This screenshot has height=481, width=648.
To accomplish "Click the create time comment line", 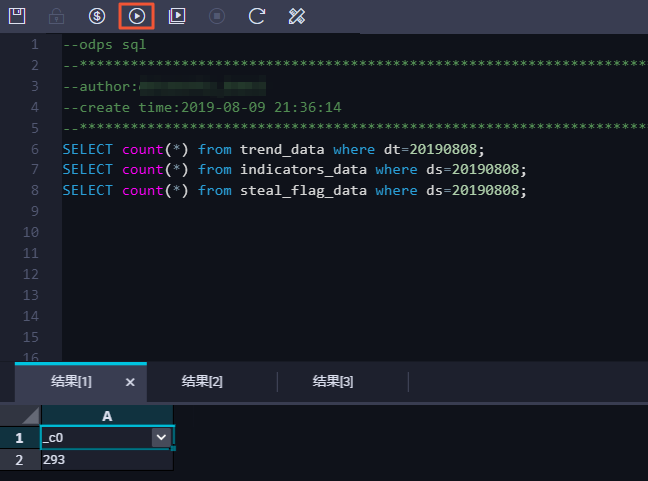I will pyautogui.click(x=202, y=107).
